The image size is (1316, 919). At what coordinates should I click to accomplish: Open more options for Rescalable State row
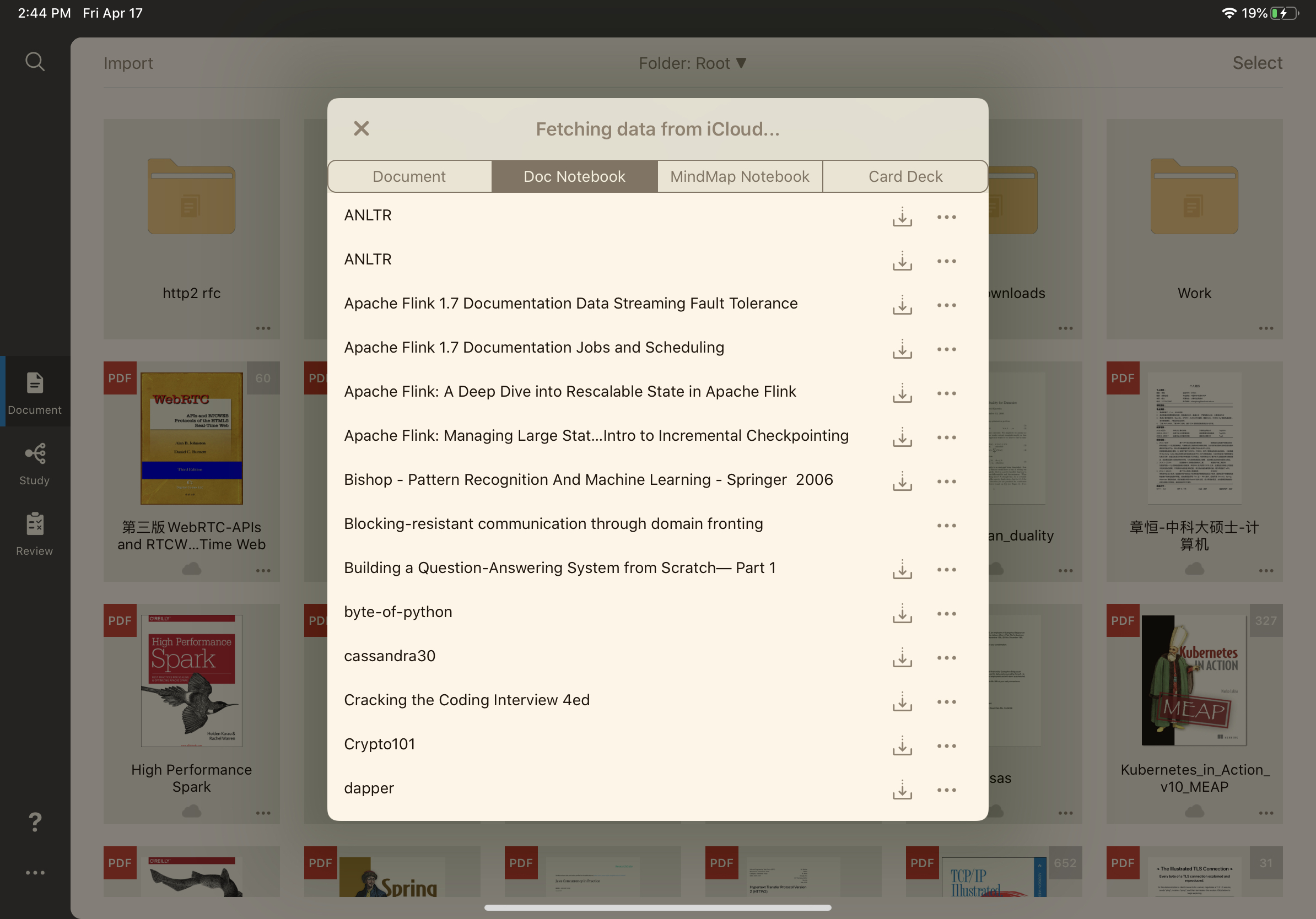click(x=946, y=393)
